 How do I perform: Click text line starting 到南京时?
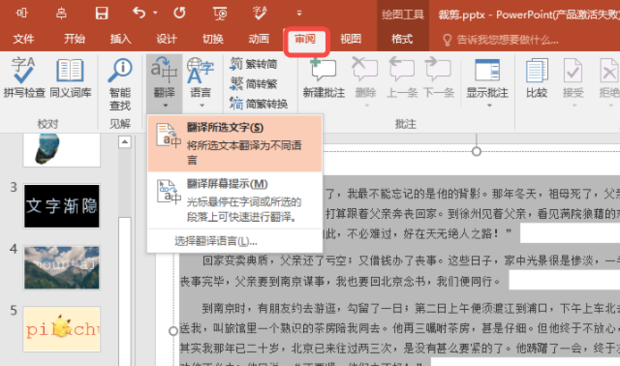pos(411,308)
